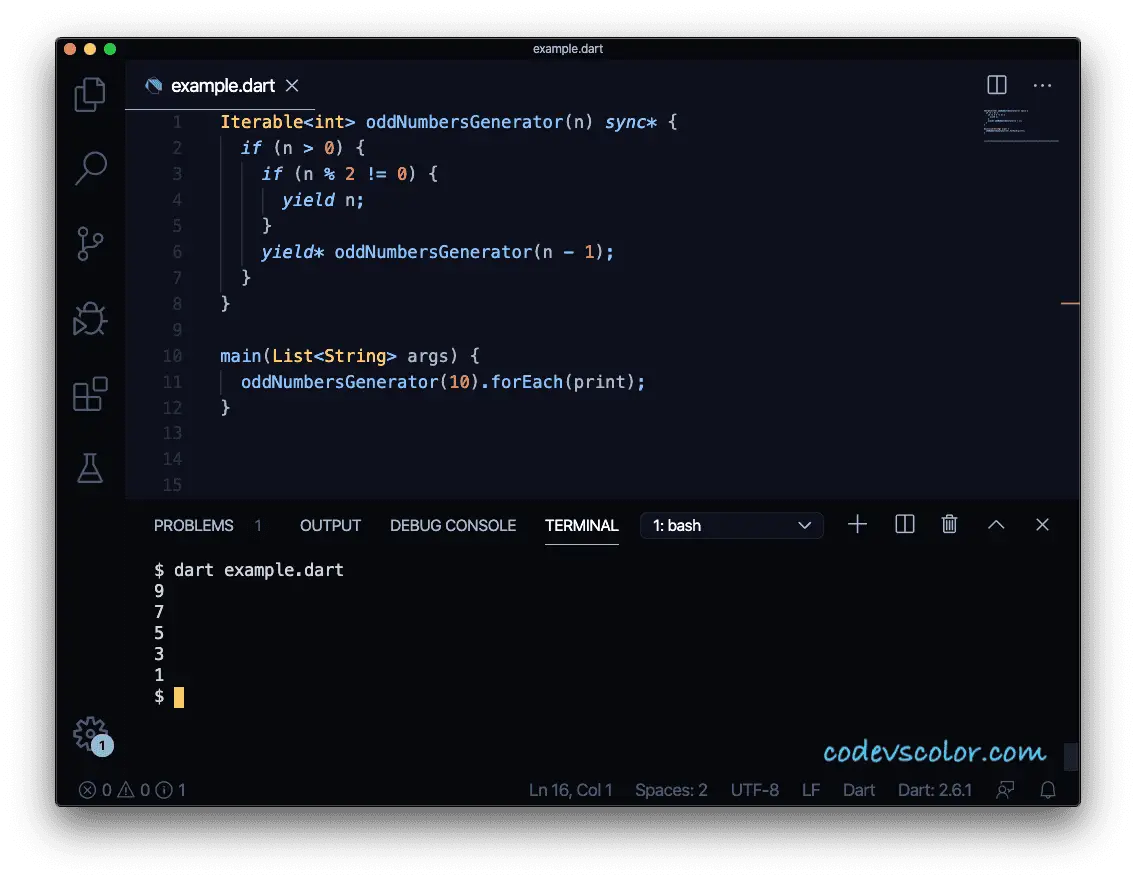Select the example.dart editor tab

[220, 85]
